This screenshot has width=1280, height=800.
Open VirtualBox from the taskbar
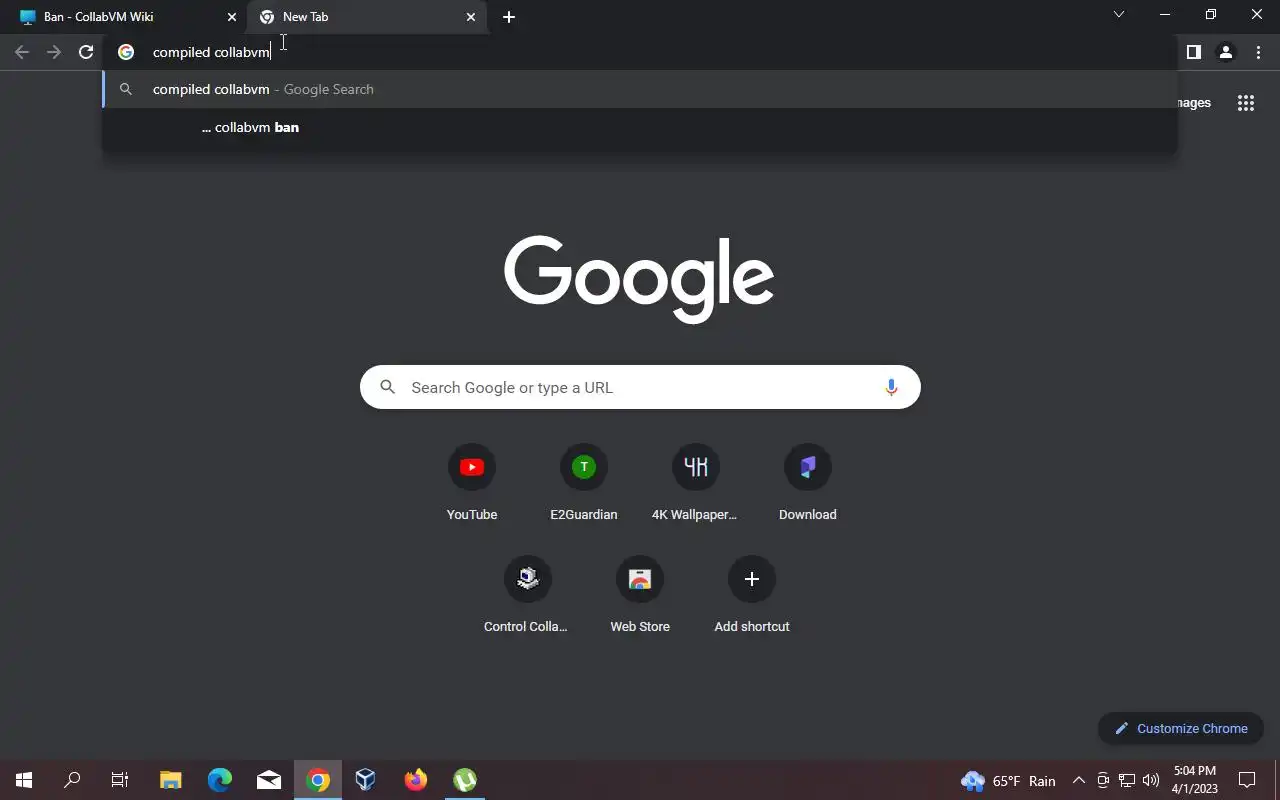tap(366, 780)
